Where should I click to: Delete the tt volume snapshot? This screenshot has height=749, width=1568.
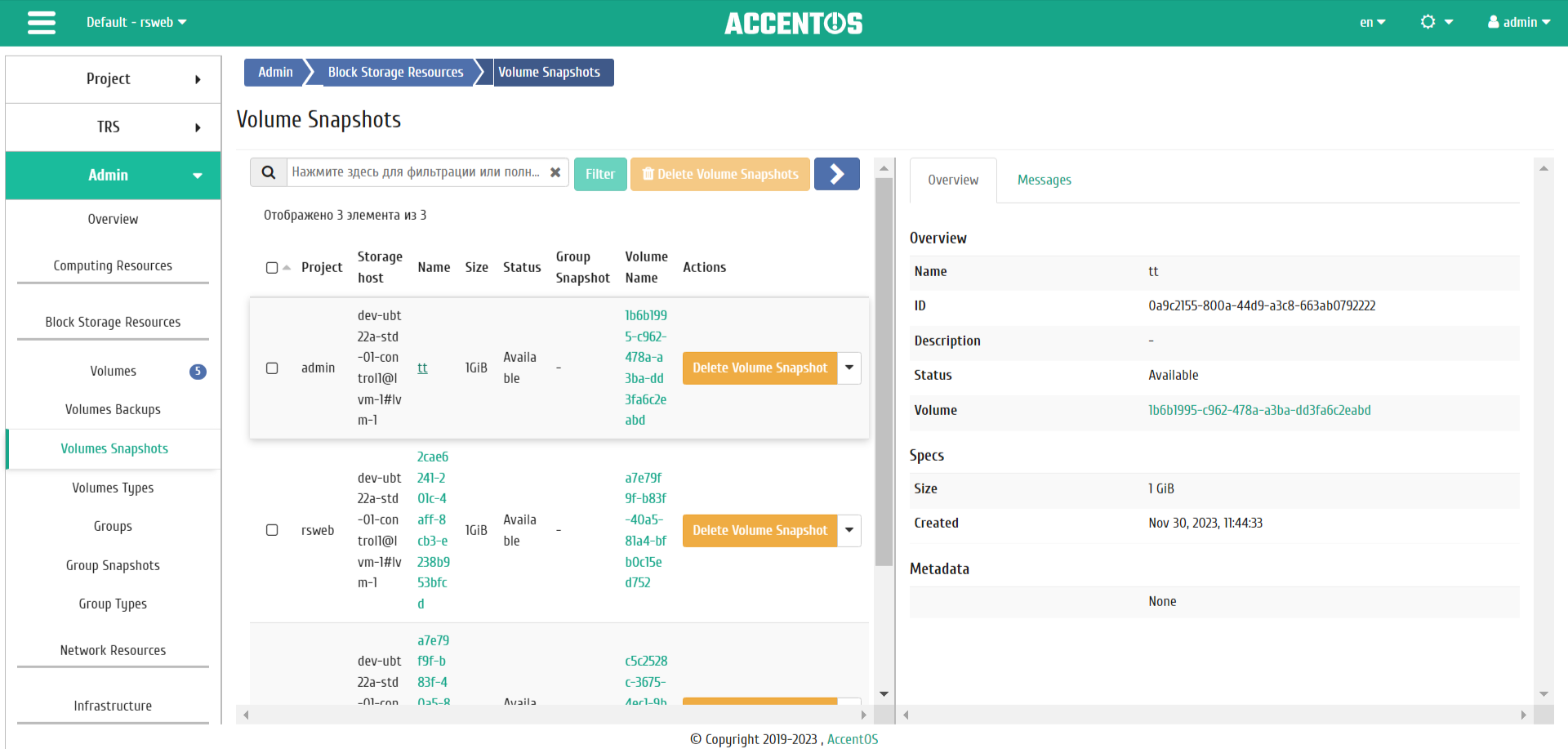tap(759, 368)
